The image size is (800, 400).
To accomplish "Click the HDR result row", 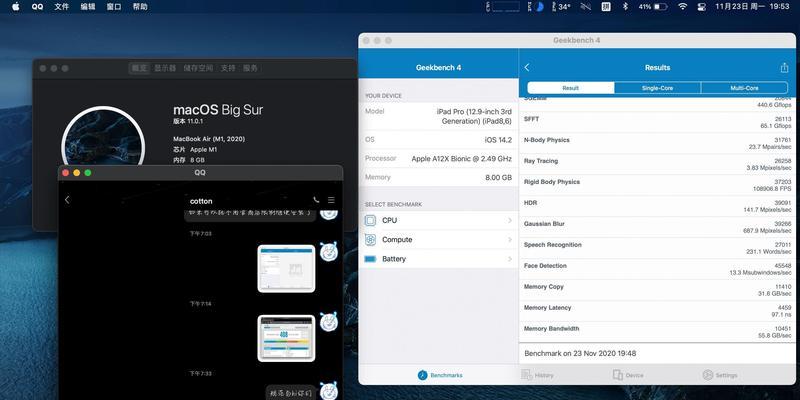I will (x=657, y=206).
